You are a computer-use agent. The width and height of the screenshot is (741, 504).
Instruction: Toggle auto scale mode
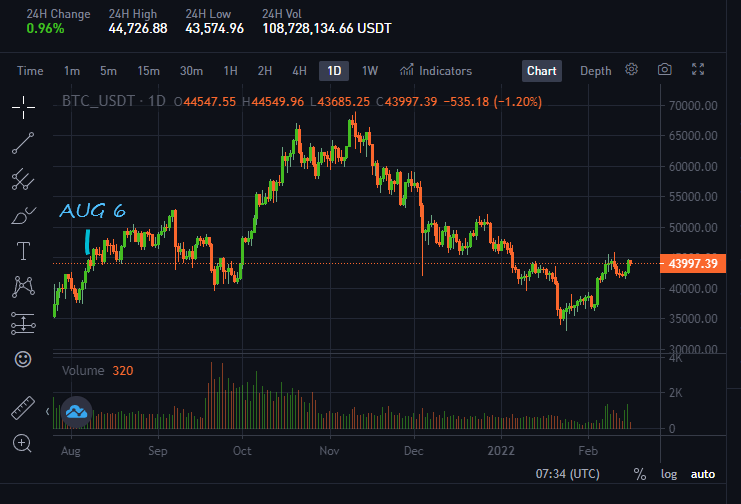[x=703, y=474]
